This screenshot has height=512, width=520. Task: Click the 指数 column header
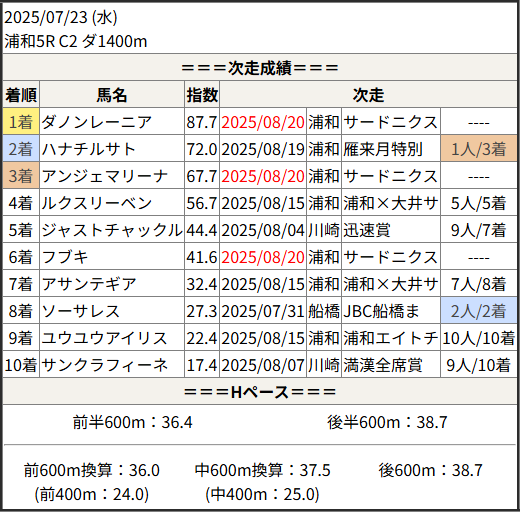point(202,95)
